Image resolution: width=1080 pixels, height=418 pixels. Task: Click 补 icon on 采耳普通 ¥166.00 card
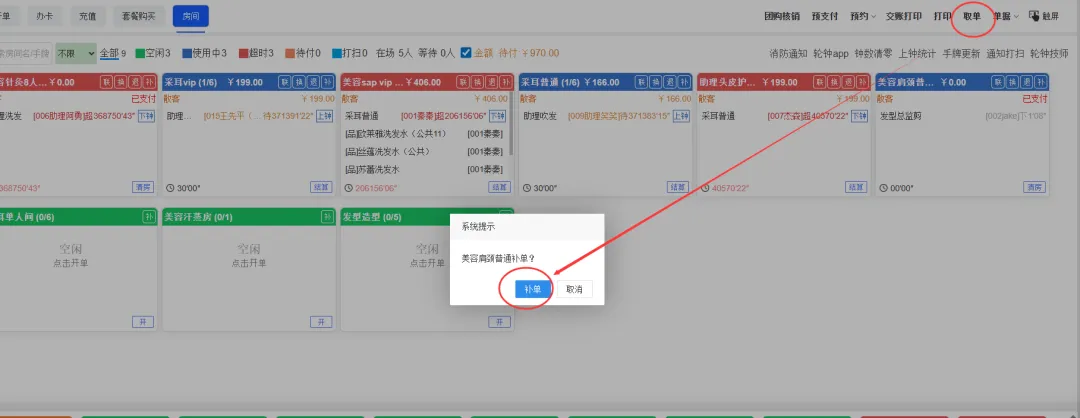click(685, 82)
